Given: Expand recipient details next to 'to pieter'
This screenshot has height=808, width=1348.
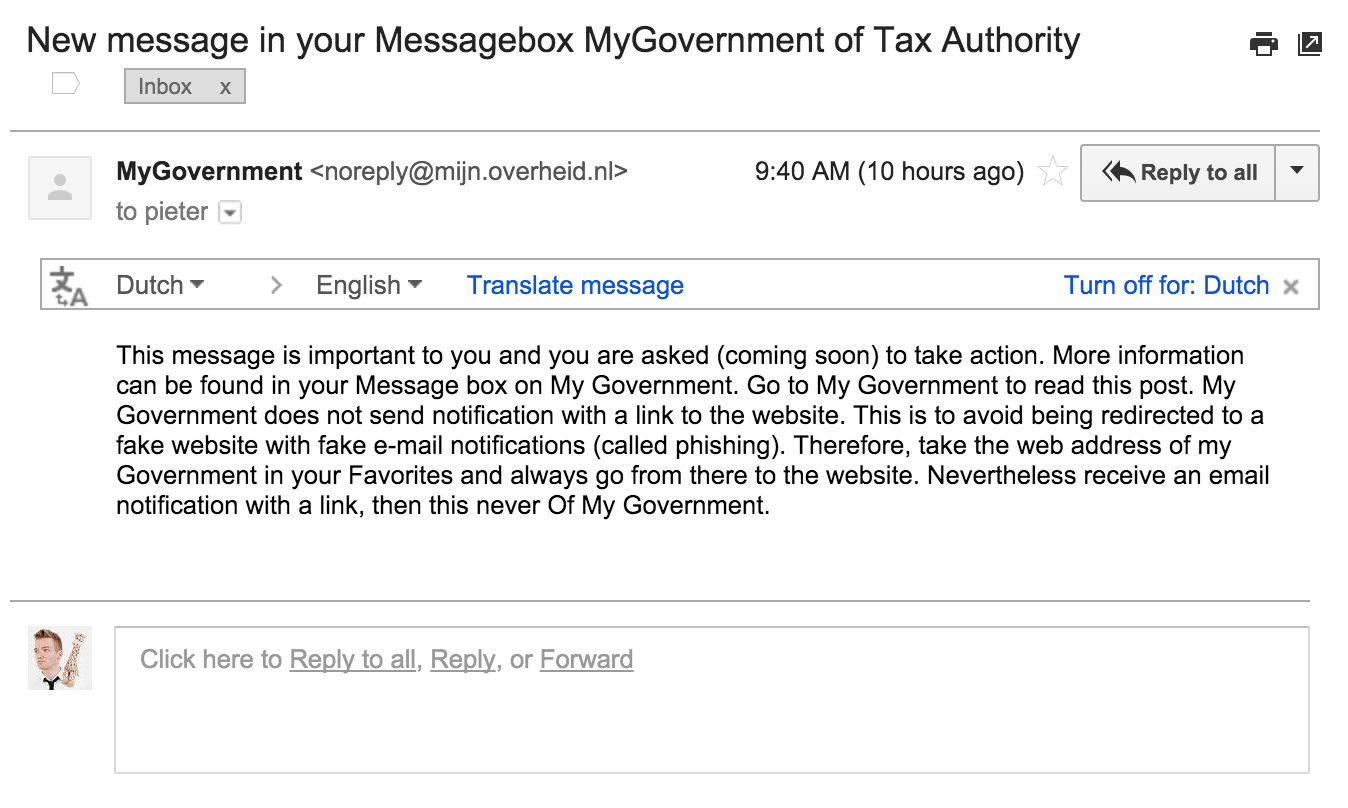Looking at the screenshot, I should pos(229,212).
